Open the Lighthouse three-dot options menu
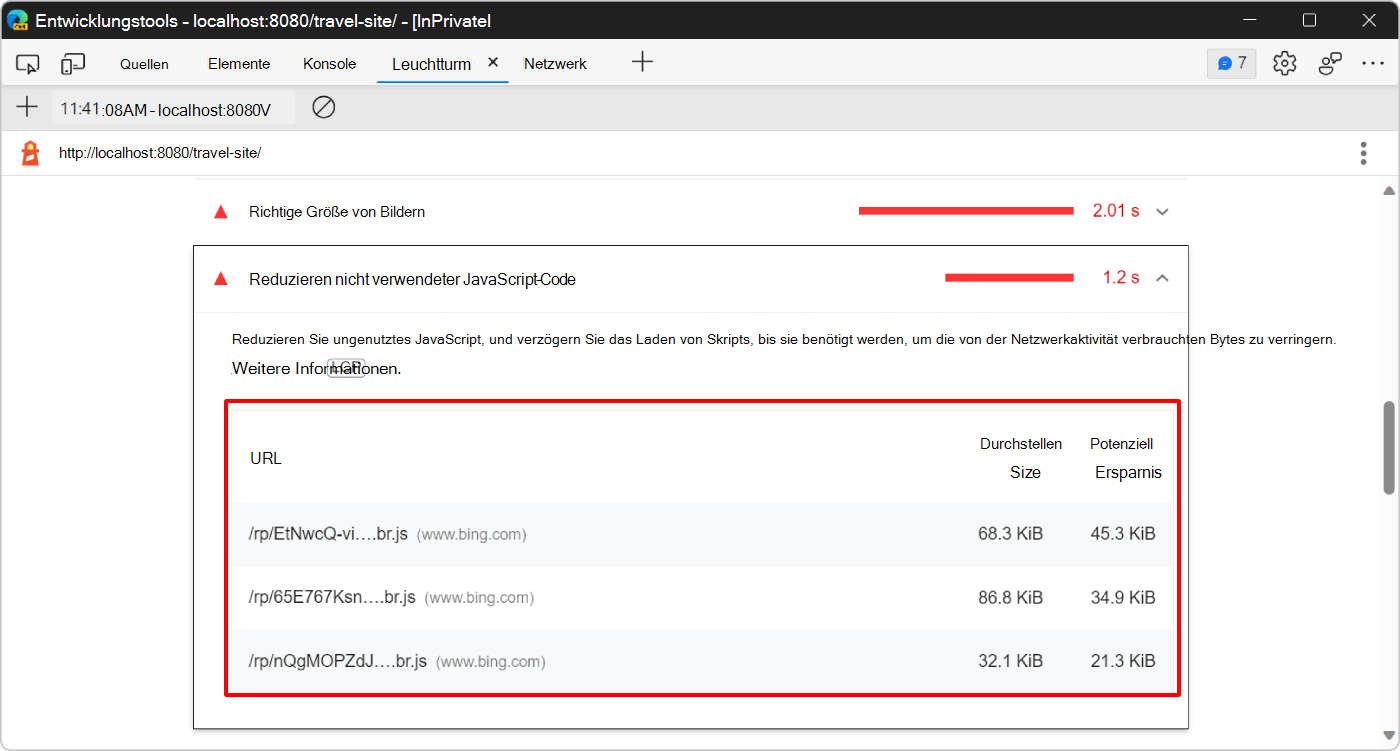Viewport: 1400px width, 751px height. pyautogui.click(x=1363, y=153)
